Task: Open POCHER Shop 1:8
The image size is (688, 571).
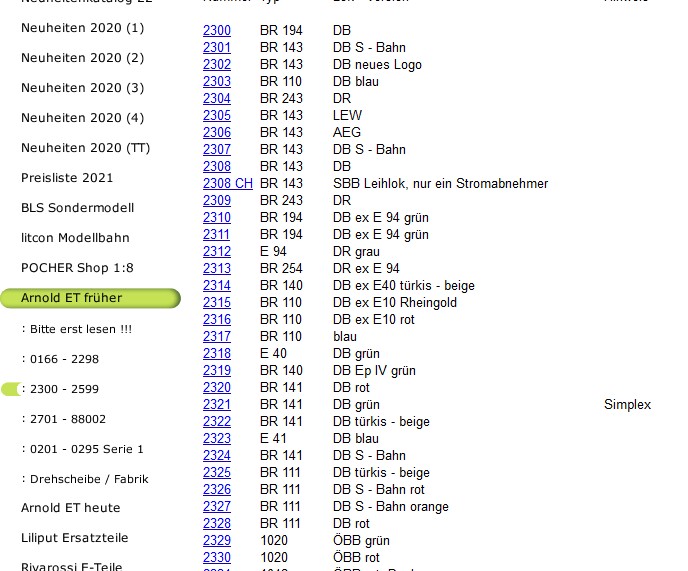Action: coord(77,268)
